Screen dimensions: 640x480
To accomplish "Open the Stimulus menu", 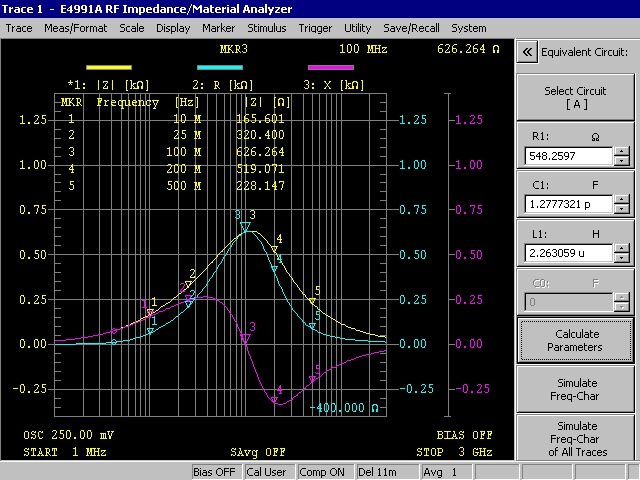I will click(267, 28).
